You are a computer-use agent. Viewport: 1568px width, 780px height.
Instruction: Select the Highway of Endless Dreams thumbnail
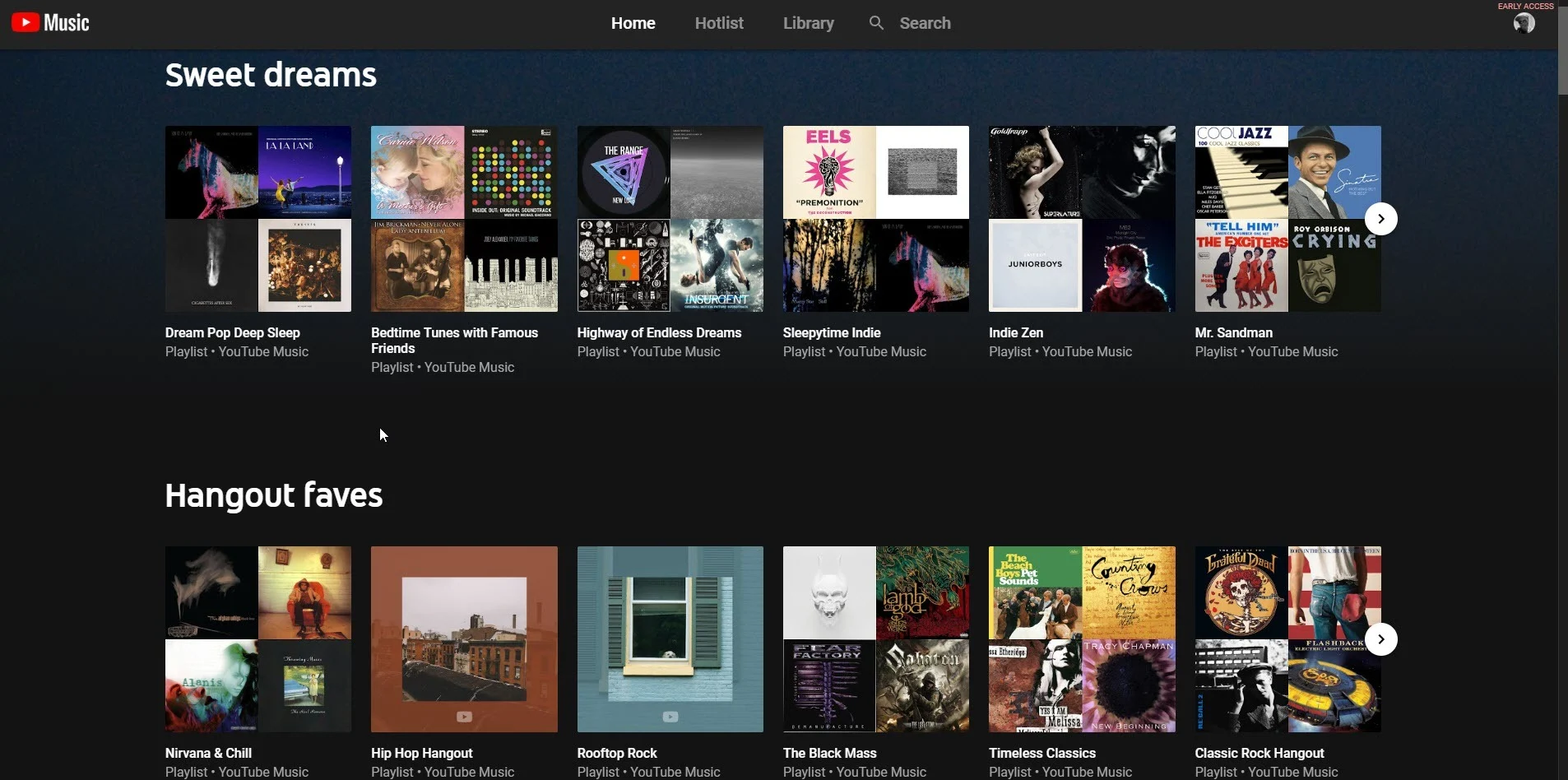coord(670,219)
